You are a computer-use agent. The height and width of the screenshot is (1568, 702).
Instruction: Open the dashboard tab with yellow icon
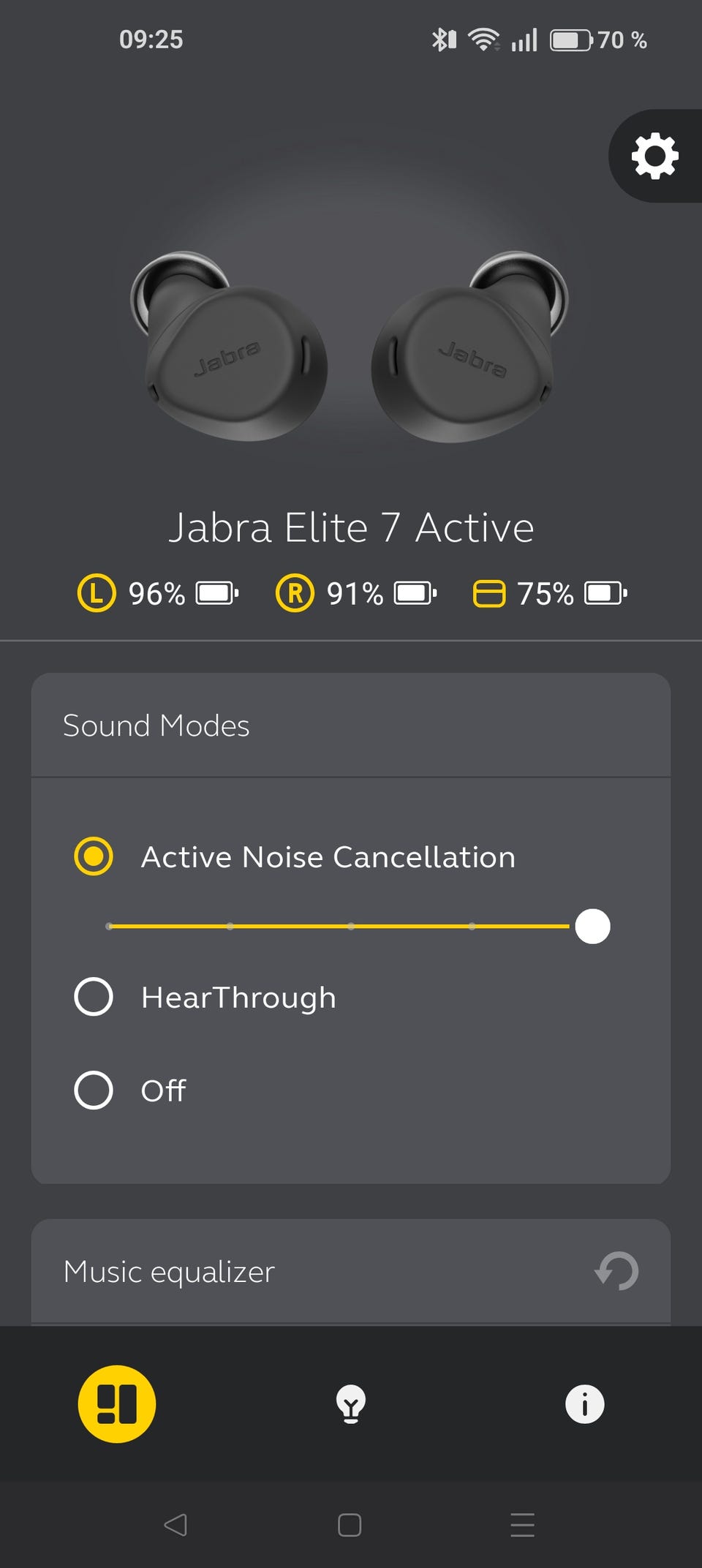(x=117, y=1404)
